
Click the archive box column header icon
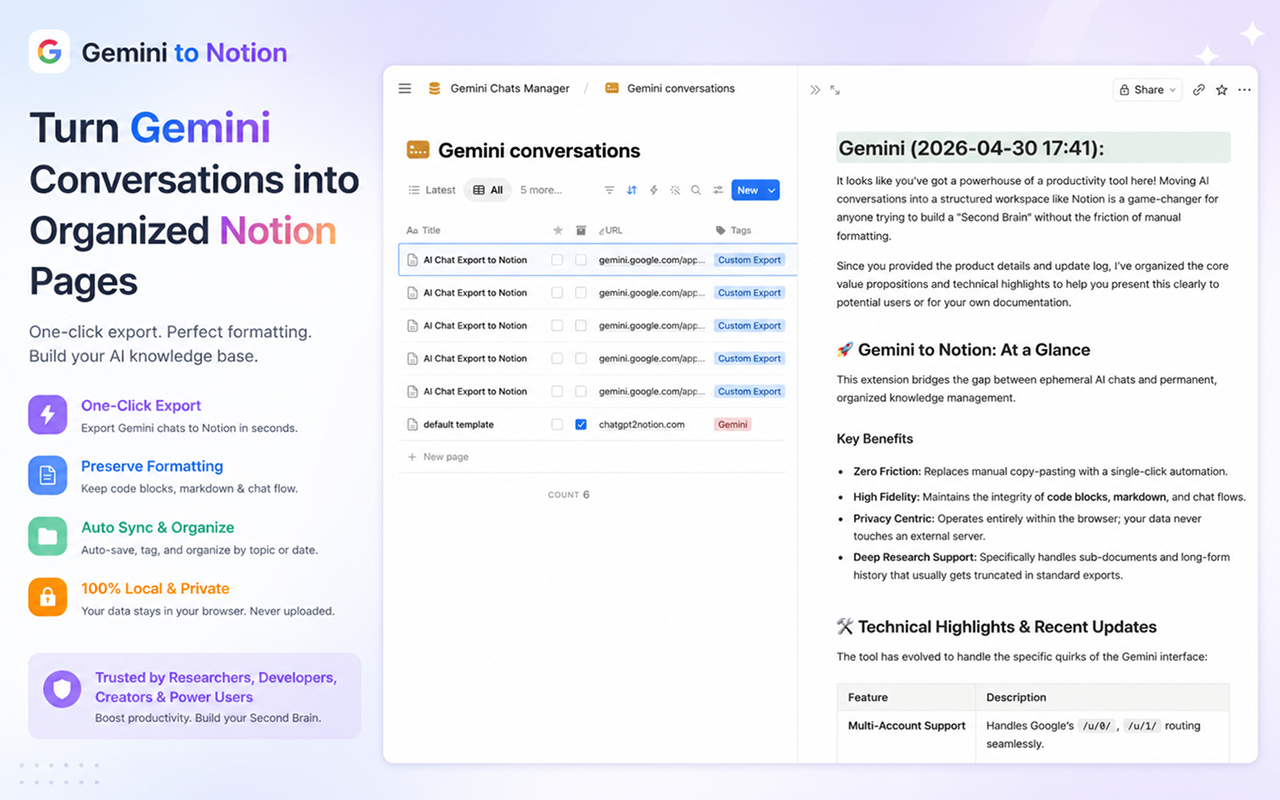pos(581,230)
